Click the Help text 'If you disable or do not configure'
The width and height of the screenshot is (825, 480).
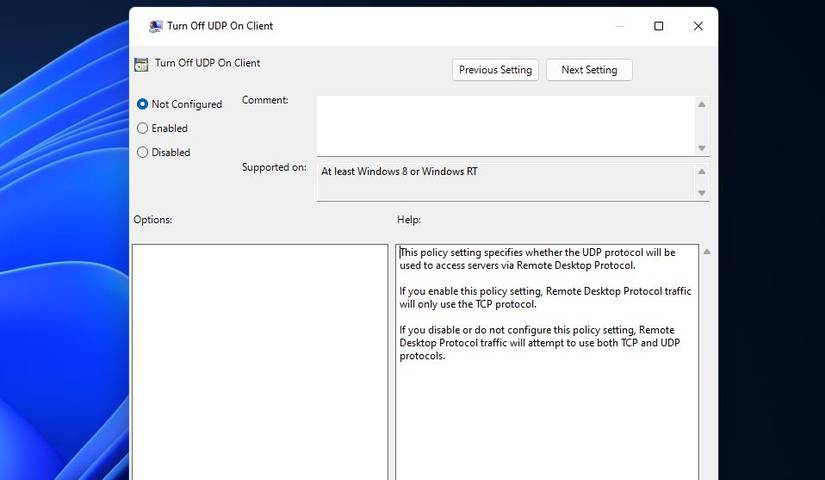point(540,343)
